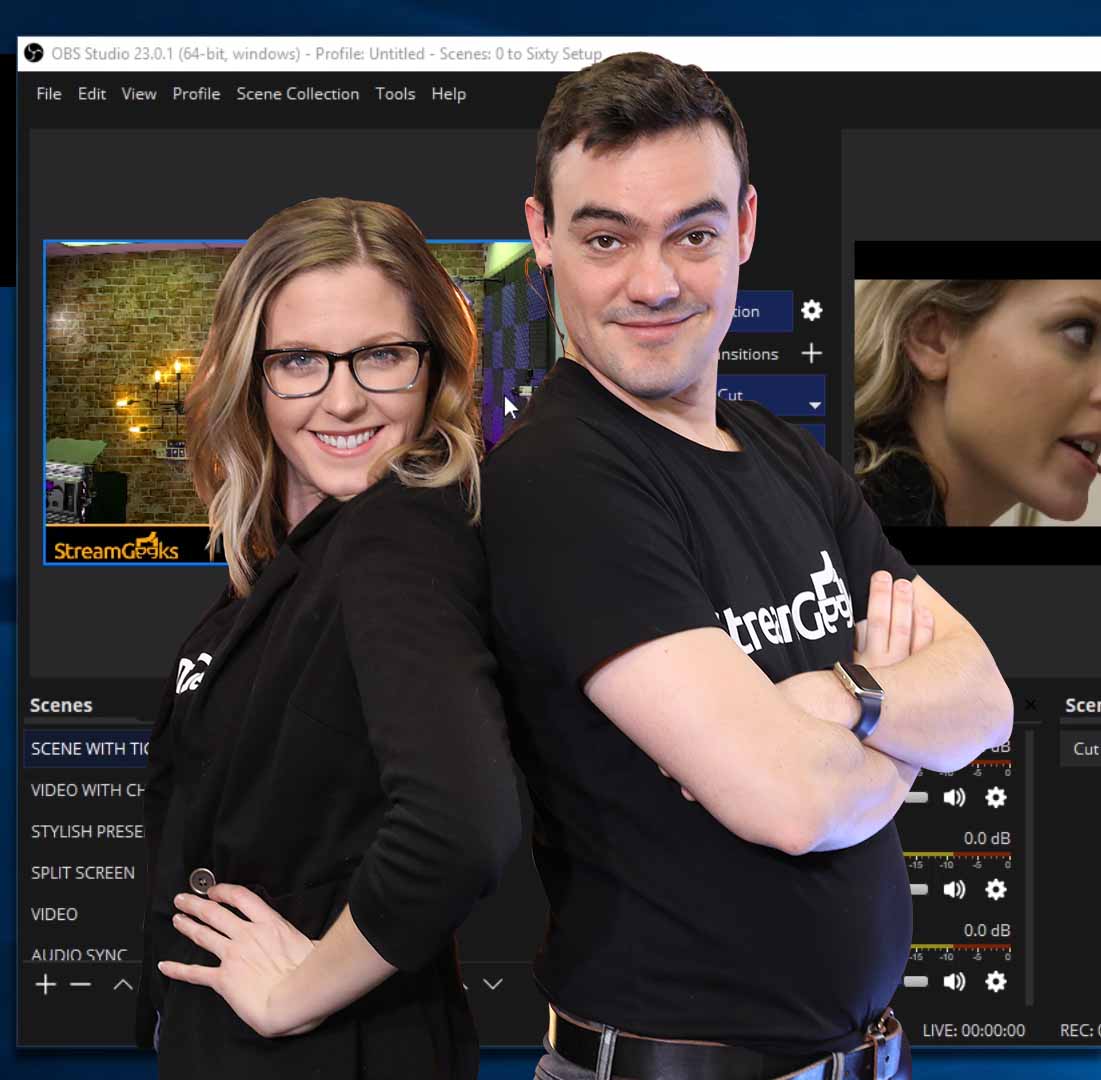This screenshot has width=1101, height=1080.
Task: Click the mixer panel vertical scrollbar
Action: coord(1029,867)
